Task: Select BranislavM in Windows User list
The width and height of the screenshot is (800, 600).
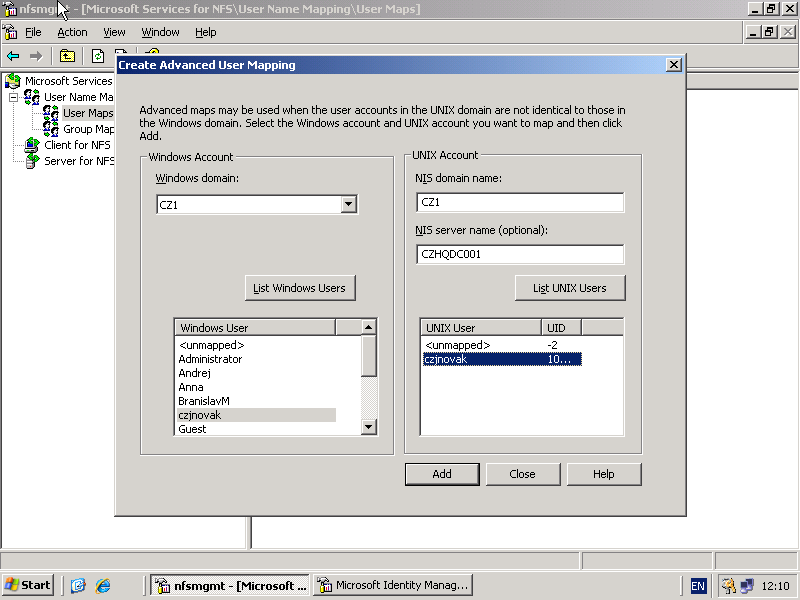Action: pos(204,401)
